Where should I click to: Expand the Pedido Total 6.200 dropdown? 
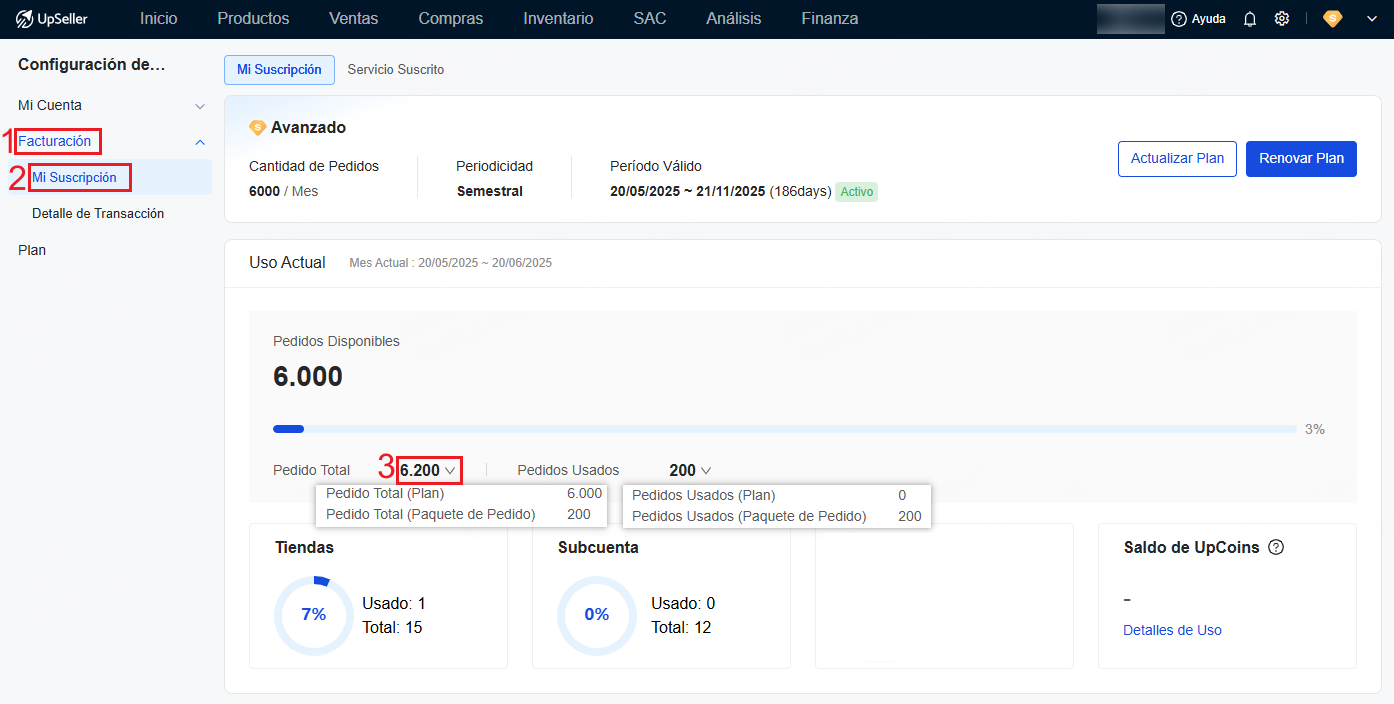coord(428,470)
